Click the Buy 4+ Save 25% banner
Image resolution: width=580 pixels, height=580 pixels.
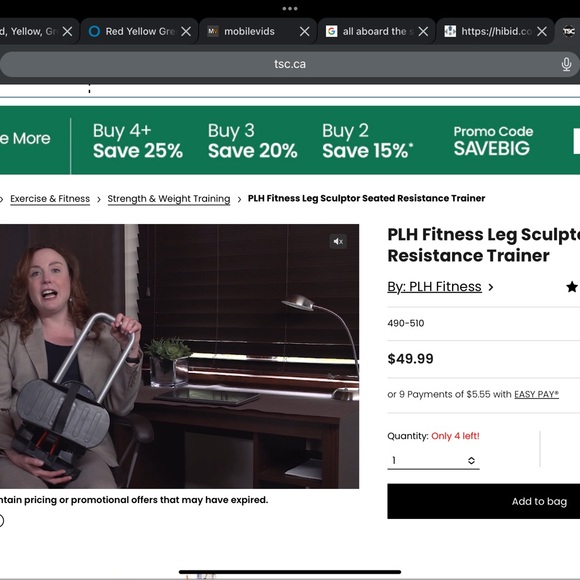[138, 141]
